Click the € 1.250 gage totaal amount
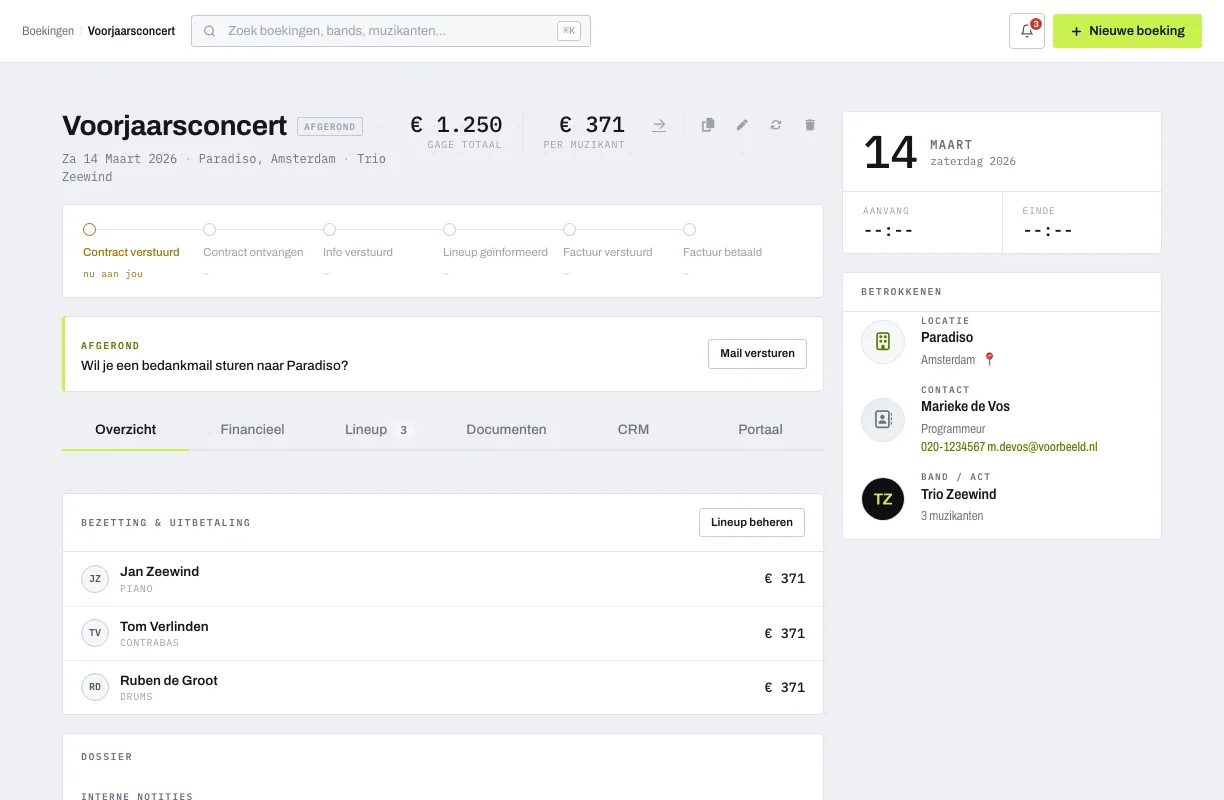Screen dimensions: 1224x800 coord(456,125)
